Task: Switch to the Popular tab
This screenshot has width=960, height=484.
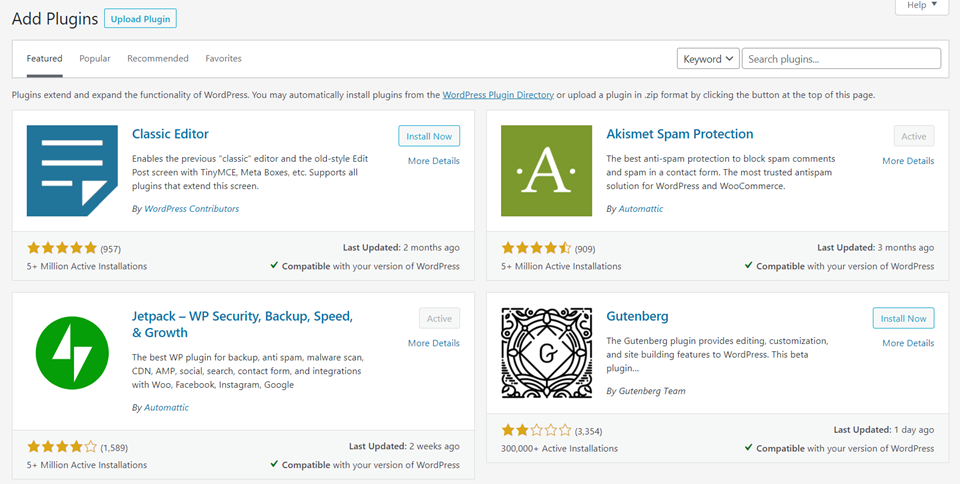Action: pyautogui.click(x=95, y=59)
